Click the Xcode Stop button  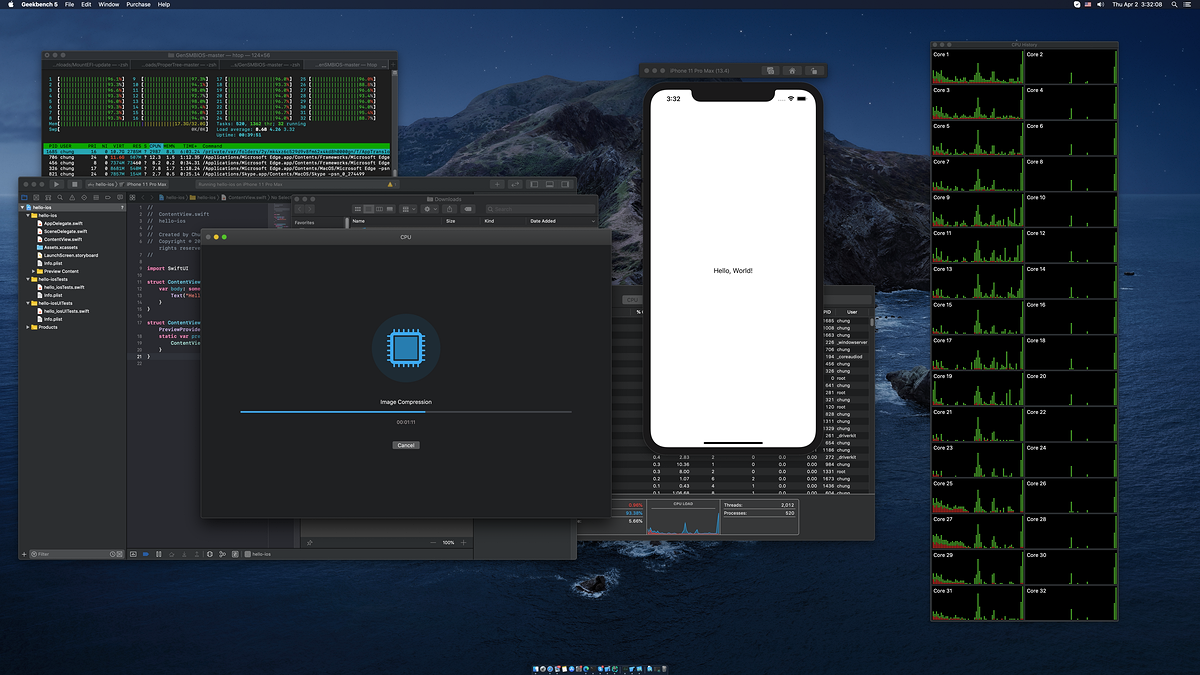pyautogui.click(x=75, y=184)
